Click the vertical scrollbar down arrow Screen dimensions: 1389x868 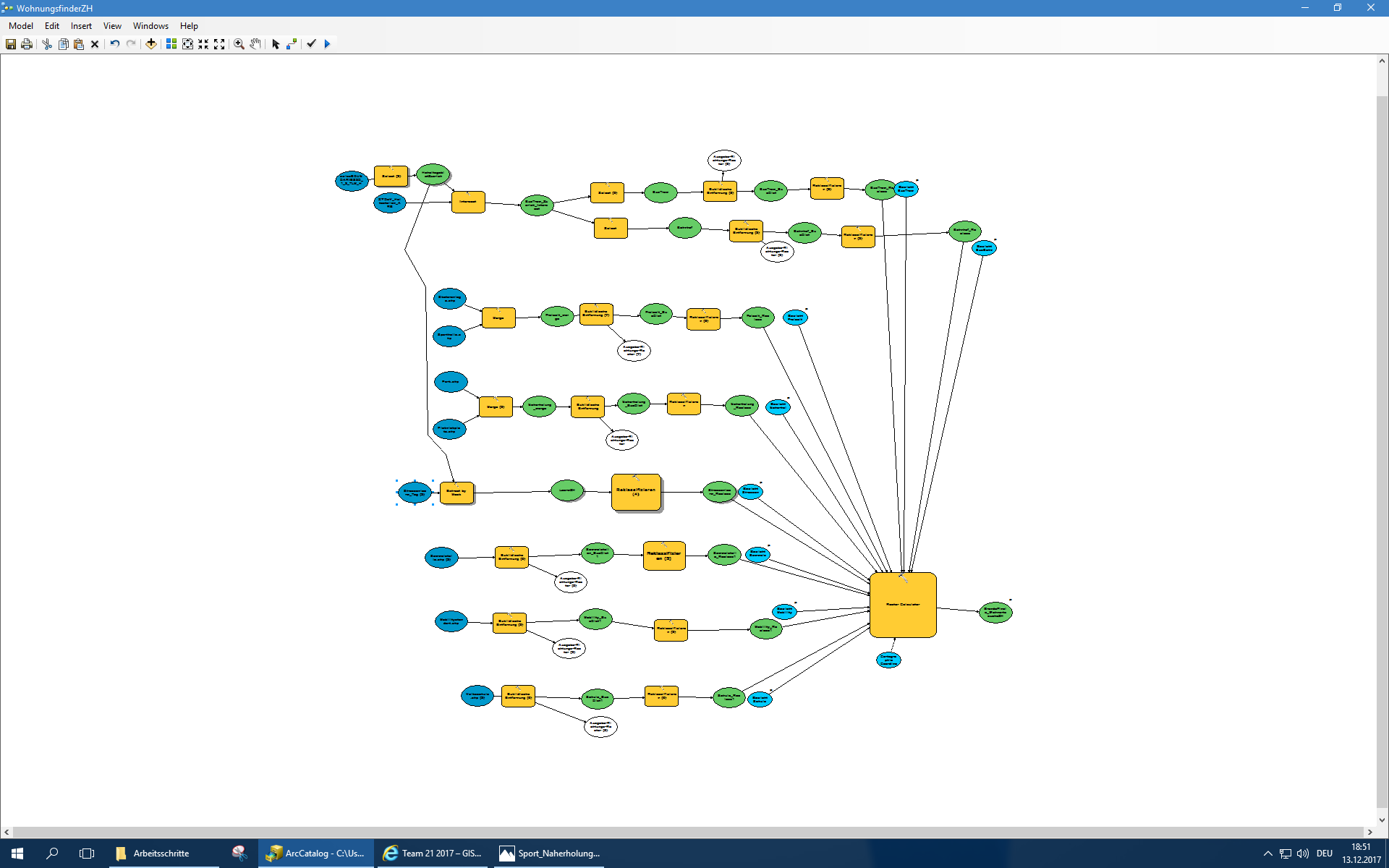(1382, 820)
